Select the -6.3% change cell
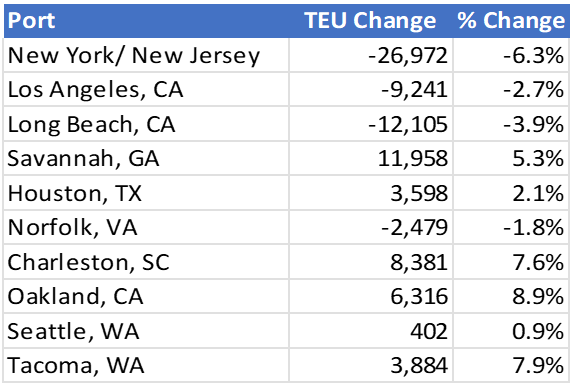Screen dimensions: 572x384 pyautogui.click(x=511, y=55)
